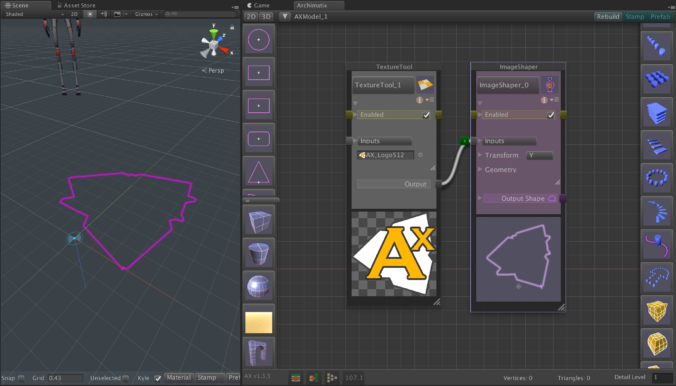Select the Circle shape in the shape library

pos(259,40)
